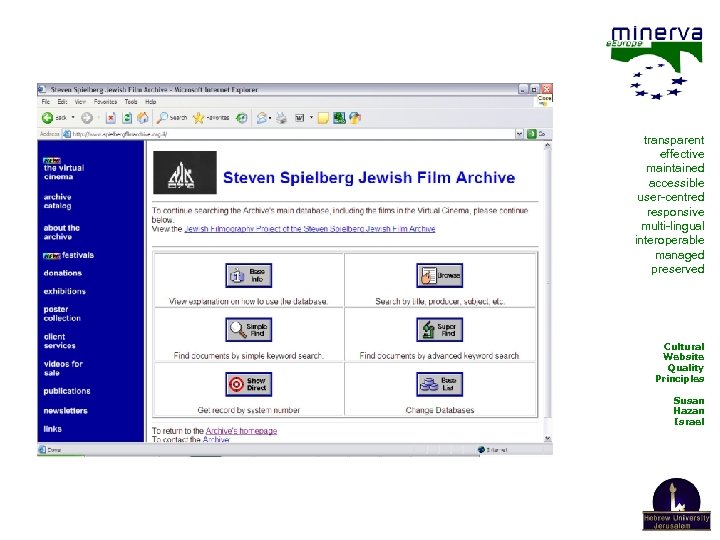Click the Messenger toolbar icon

tap(355, 118)
